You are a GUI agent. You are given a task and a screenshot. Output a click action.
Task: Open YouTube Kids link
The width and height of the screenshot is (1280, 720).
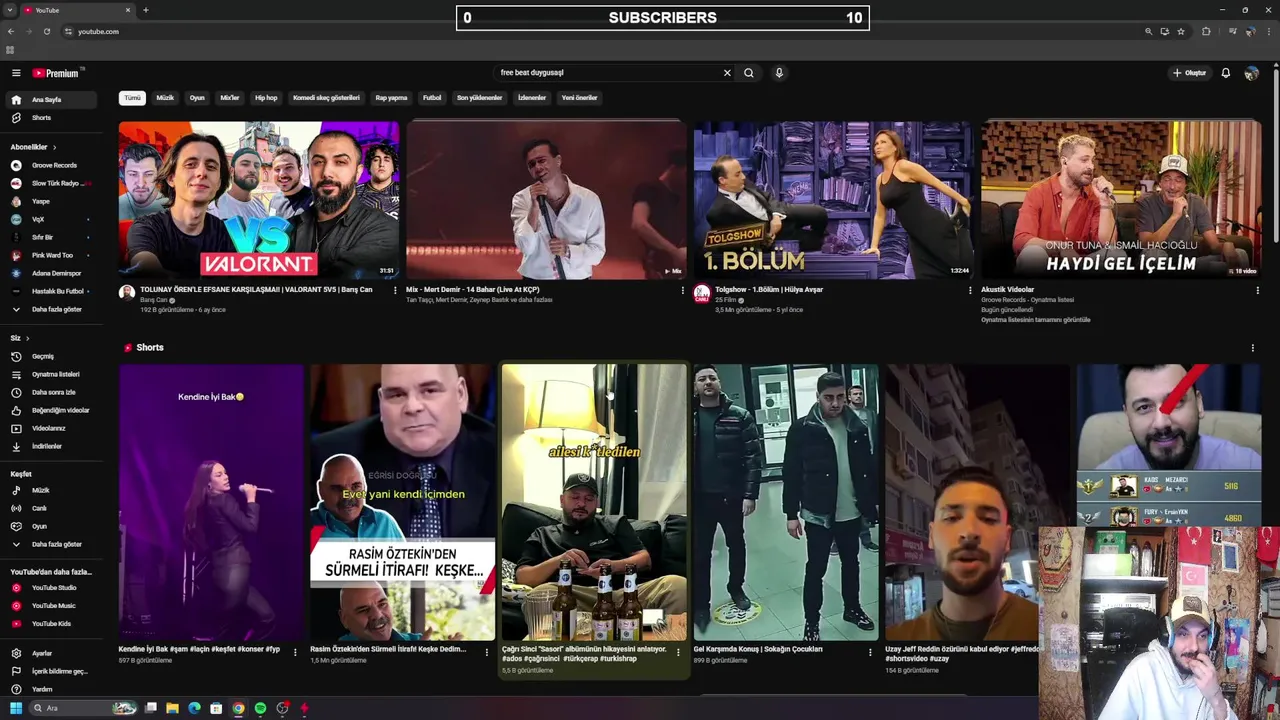point(50,624)
